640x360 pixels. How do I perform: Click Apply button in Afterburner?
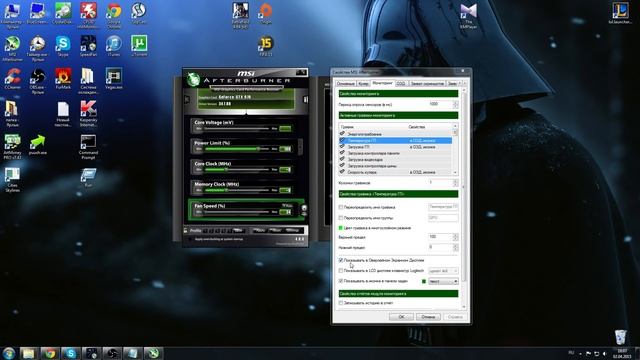click(259, 231)
